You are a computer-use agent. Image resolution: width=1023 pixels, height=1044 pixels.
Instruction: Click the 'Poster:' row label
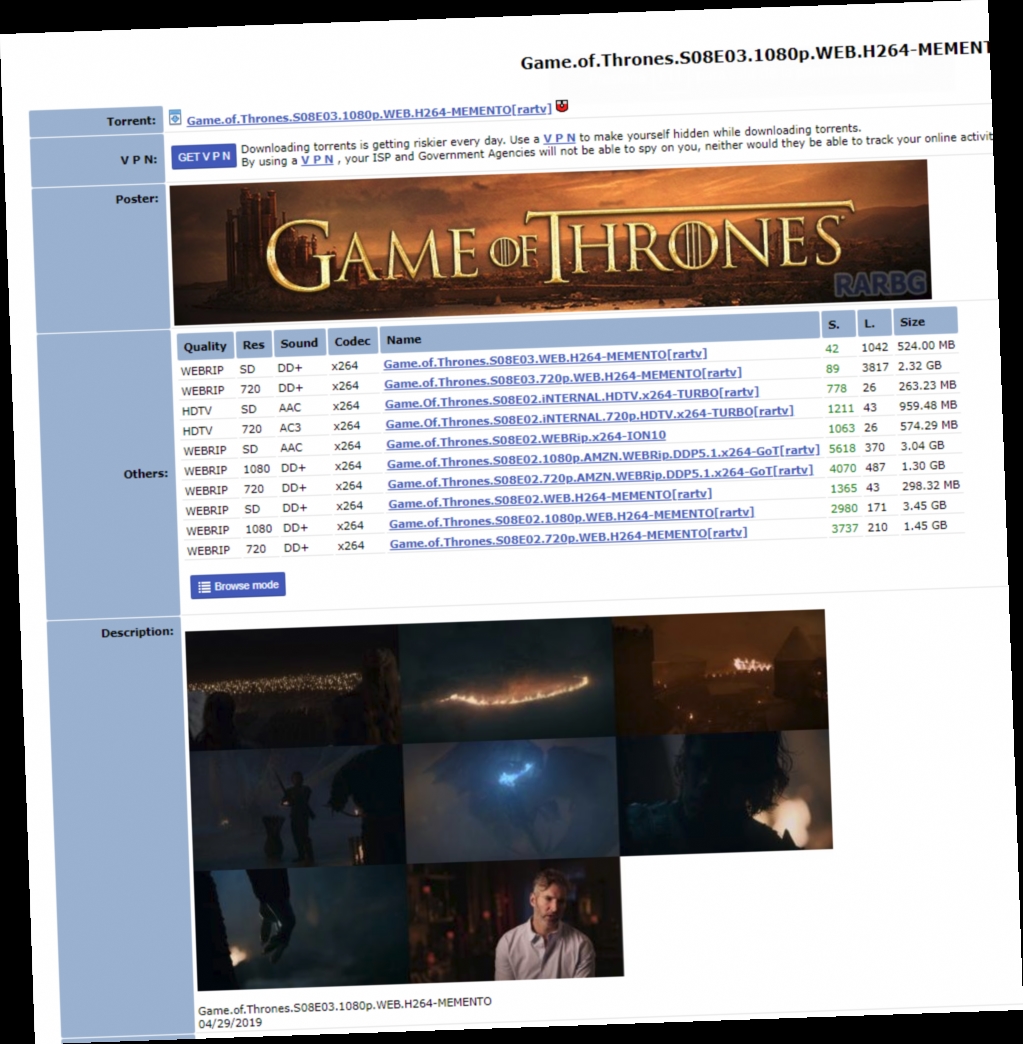137,199
